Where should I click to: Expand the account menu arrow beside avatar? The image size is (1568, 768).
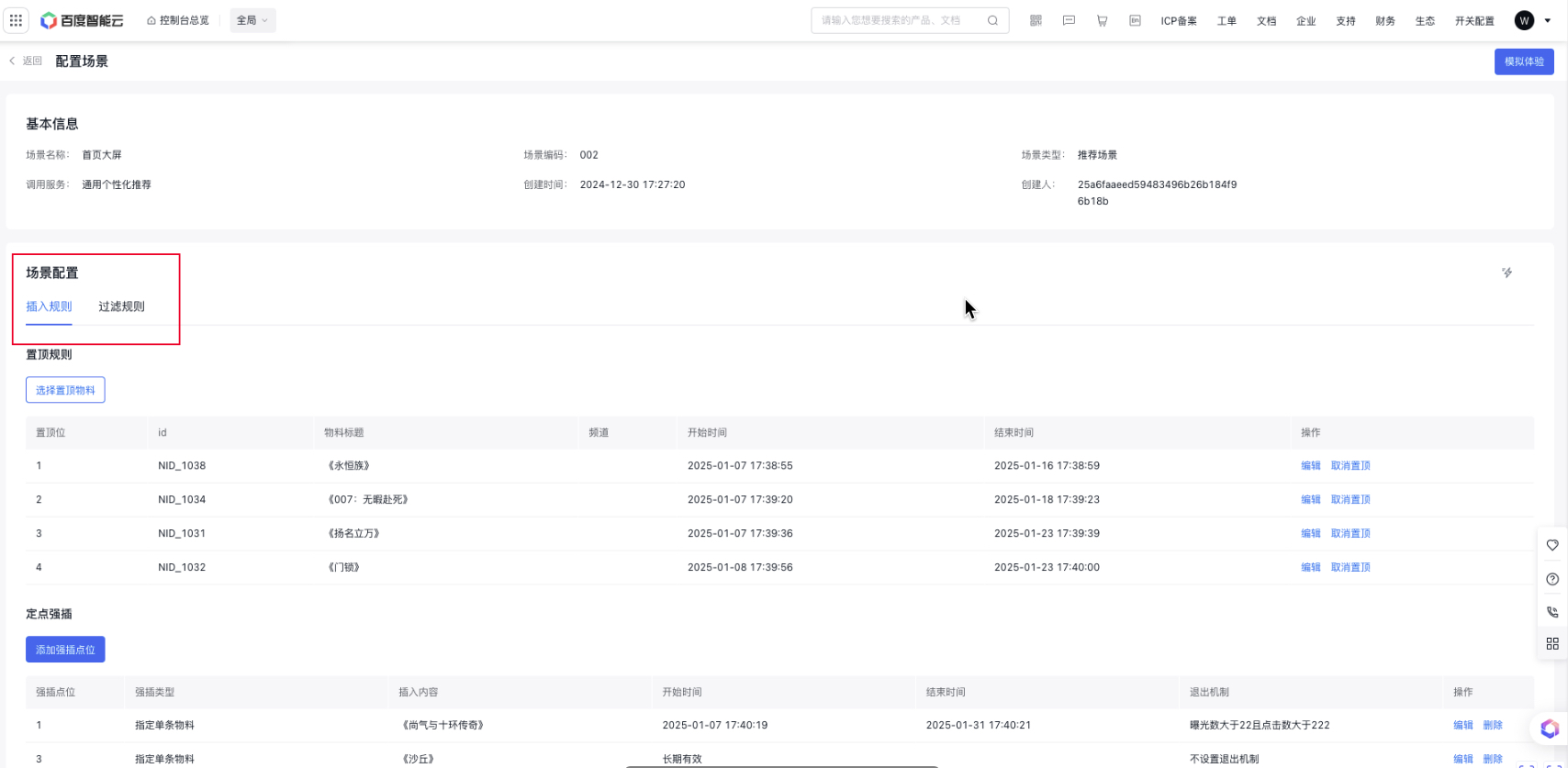[1548, 20]
